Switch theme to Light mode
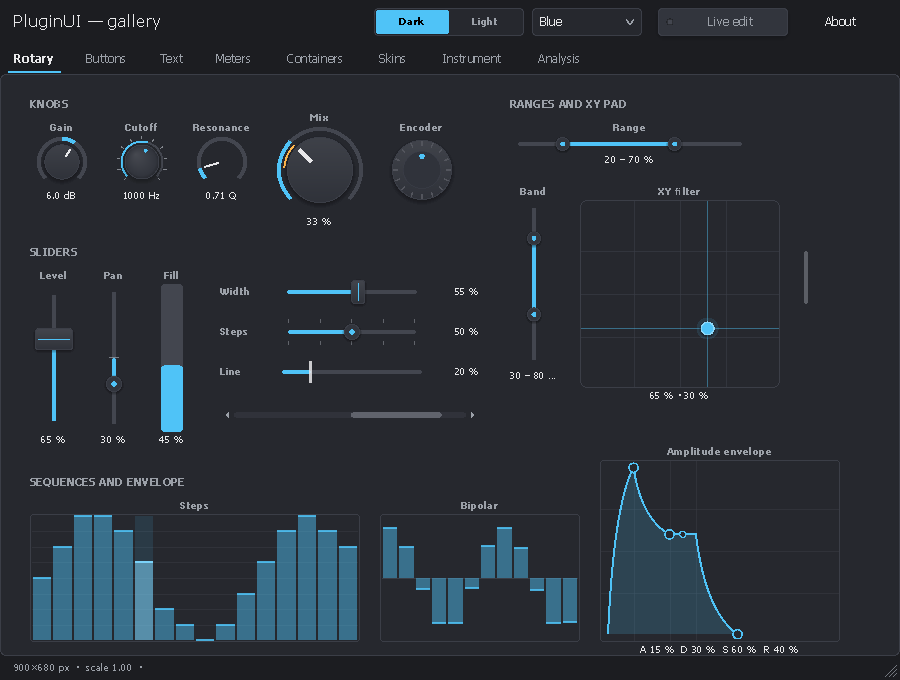The image size is (900, 680). (x=484, y=22)
